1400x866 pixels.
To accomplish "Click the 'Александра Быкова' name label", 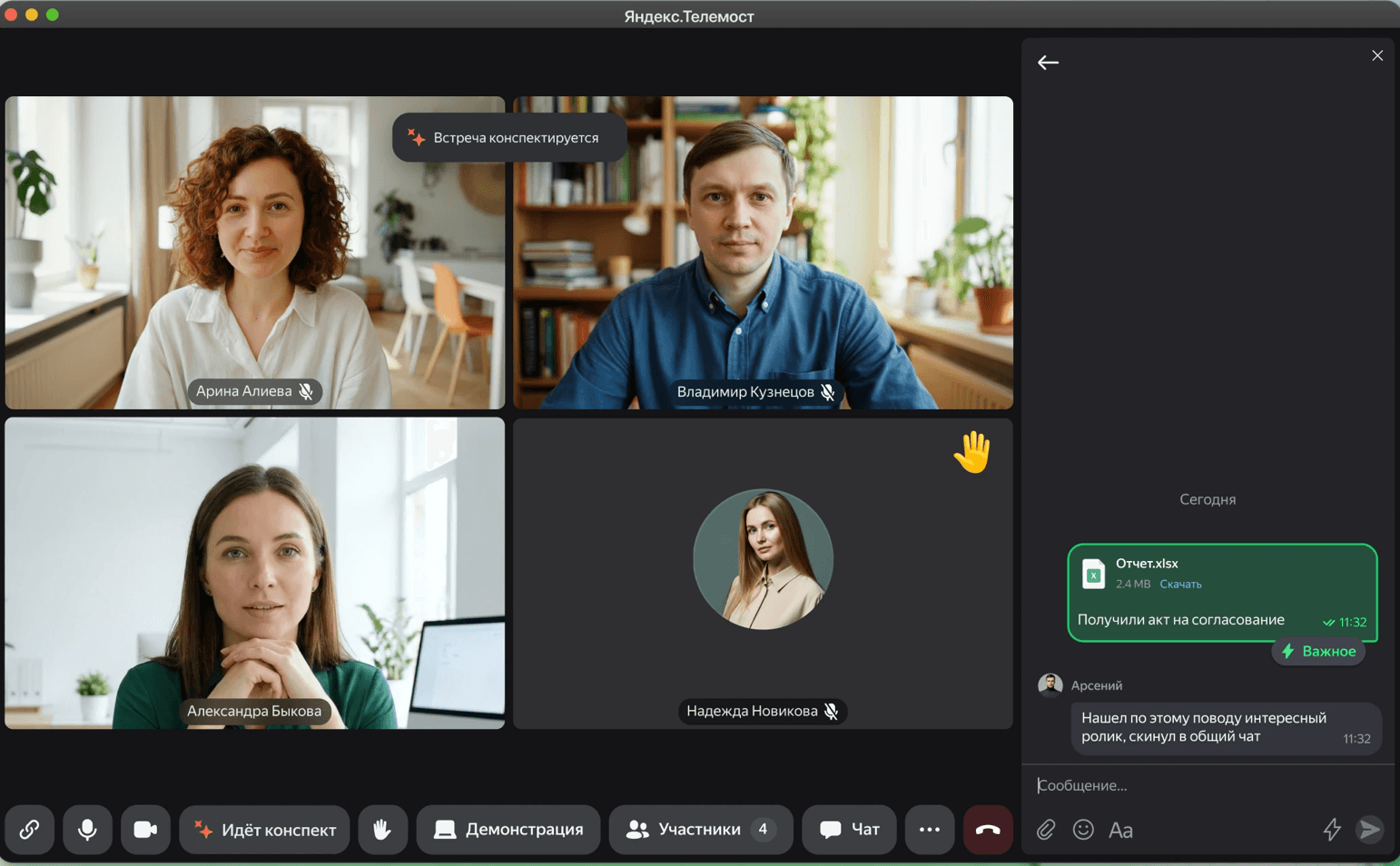I will coord(254,711).
